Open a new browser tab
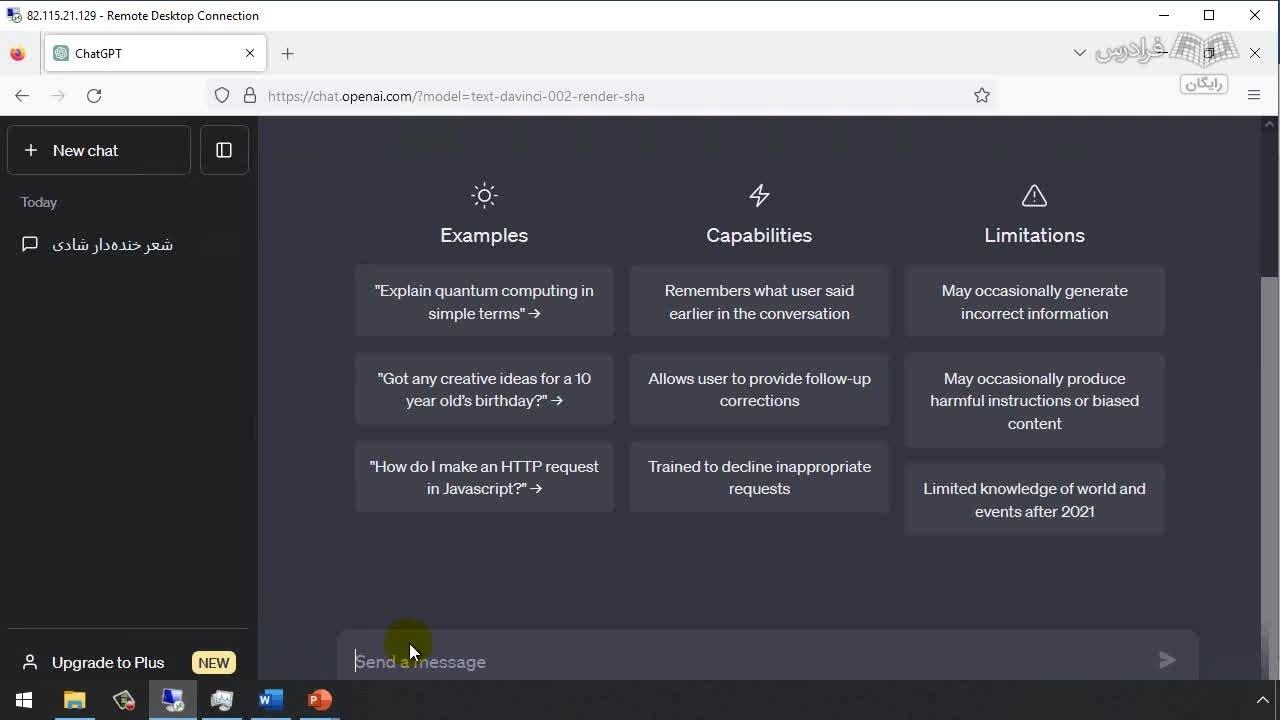Image resolution: width=1280 pixels, height=720 pixels. point(287,53)
